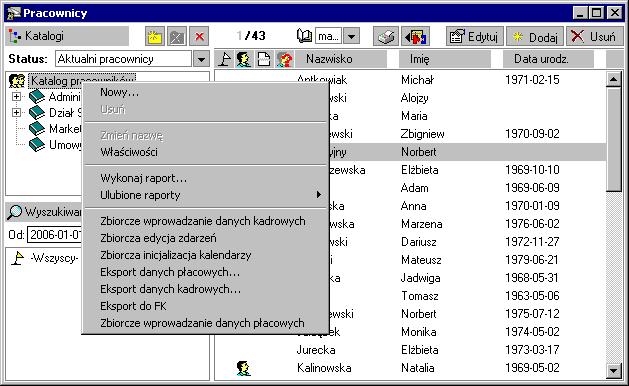Image resolution: width=629 pixels, height=386 pixels.
Task: Sort by Imię column header
Action: pos(444,59)
